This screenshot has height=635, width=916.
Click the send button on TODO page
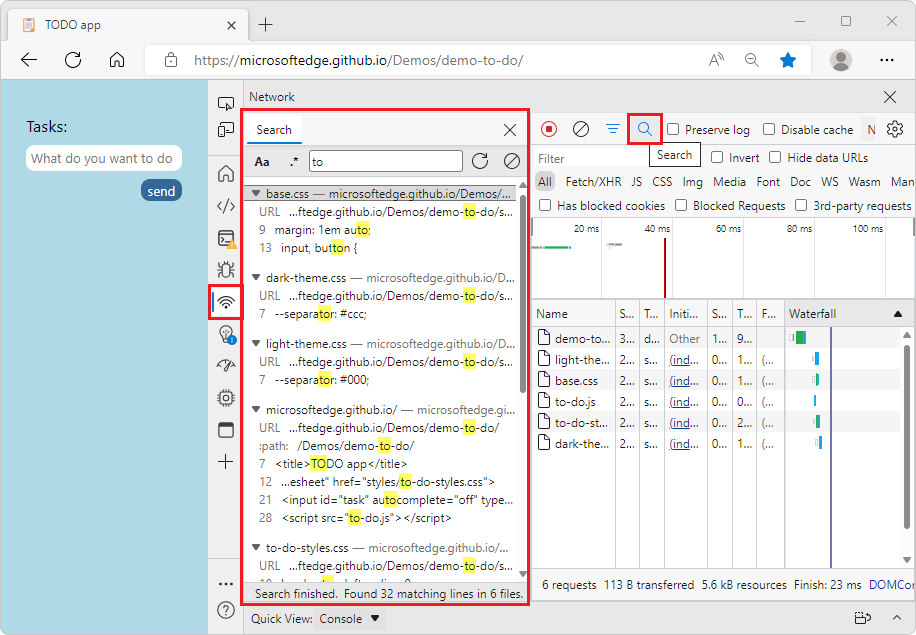point(161,191)
